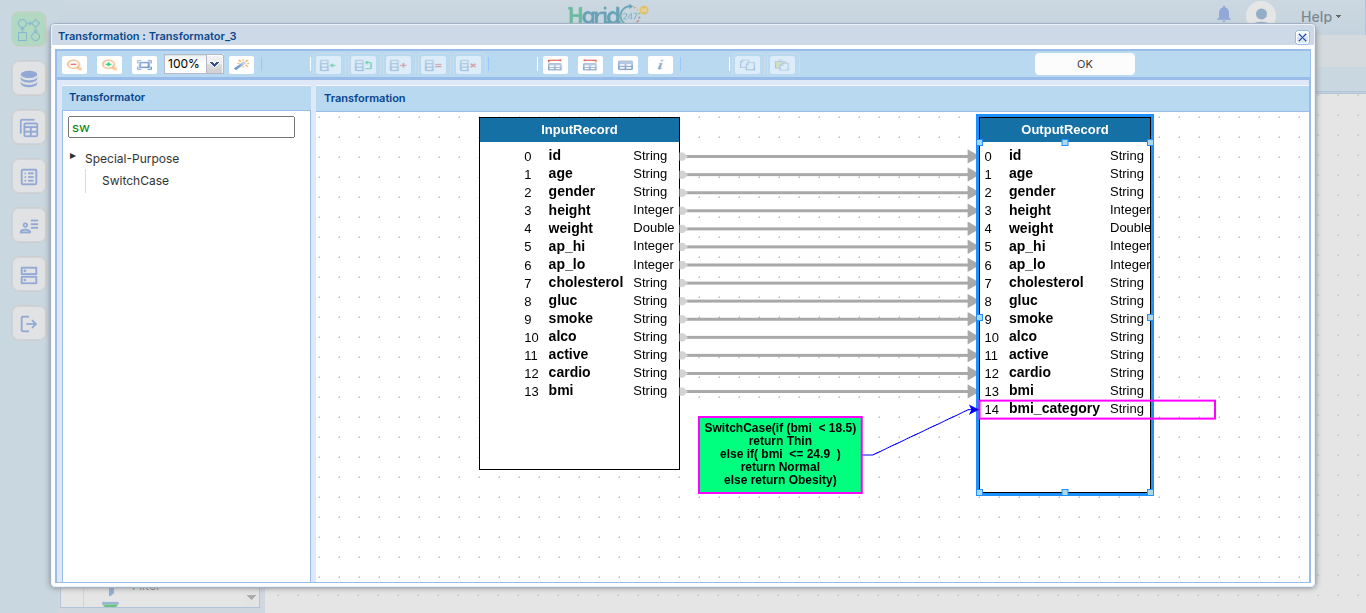Screen dimensions: 1366x613
Task: Click the server sidebar icon
Action: pyautogui.click(x=29, y=275)
